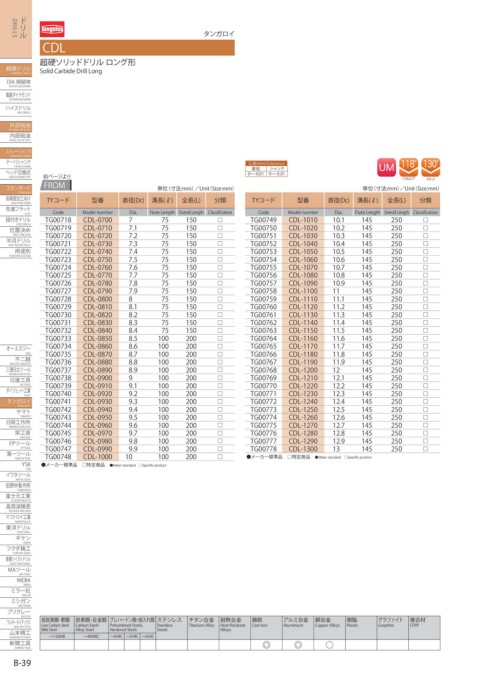Open the ヘッド交換式 sidebar tab
The image size is (480, 677).
click(16, 174)
